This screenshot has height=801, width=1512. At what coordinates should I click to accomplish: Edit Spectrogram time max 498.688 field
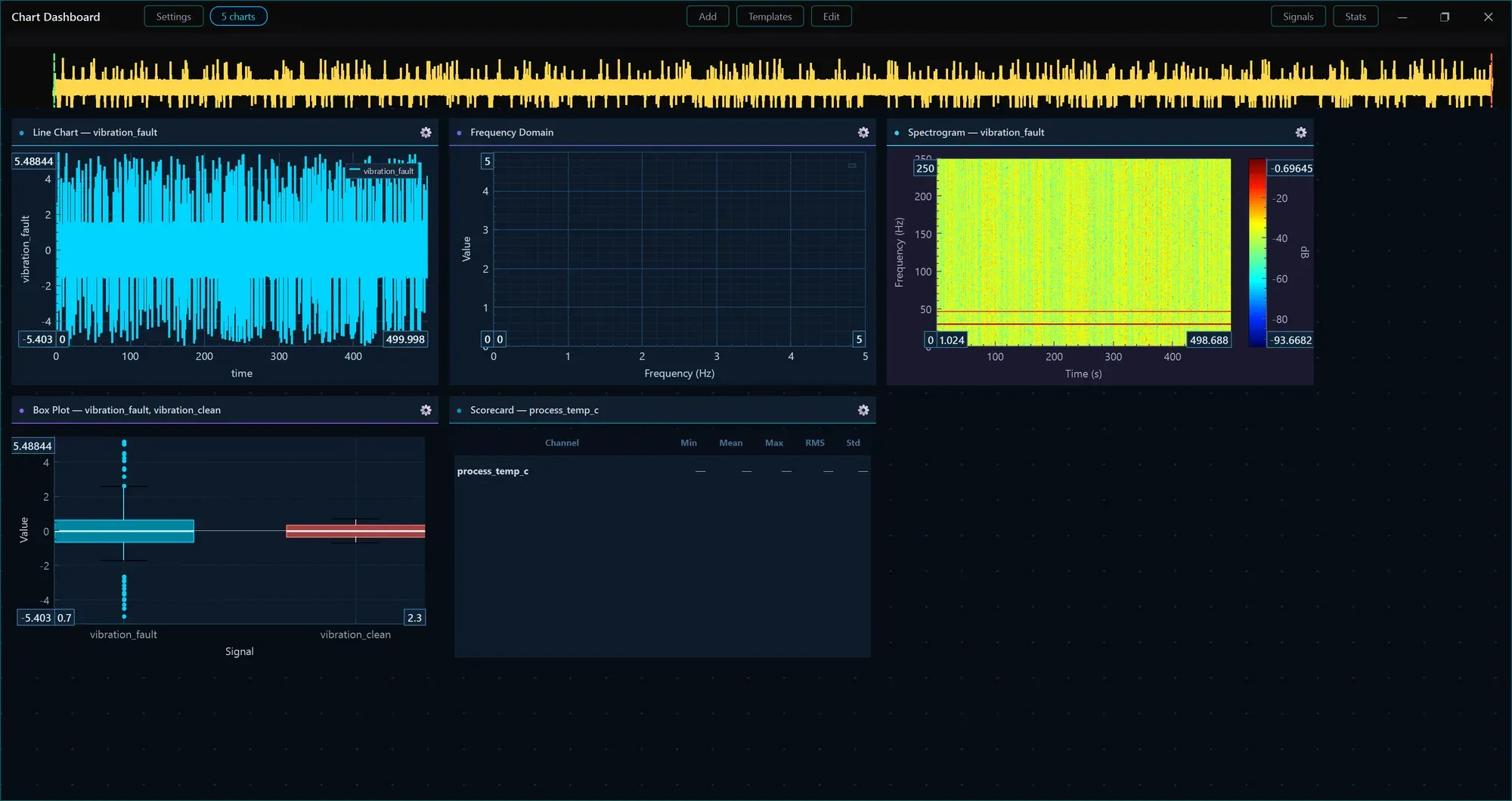[x=1209, y=340]
